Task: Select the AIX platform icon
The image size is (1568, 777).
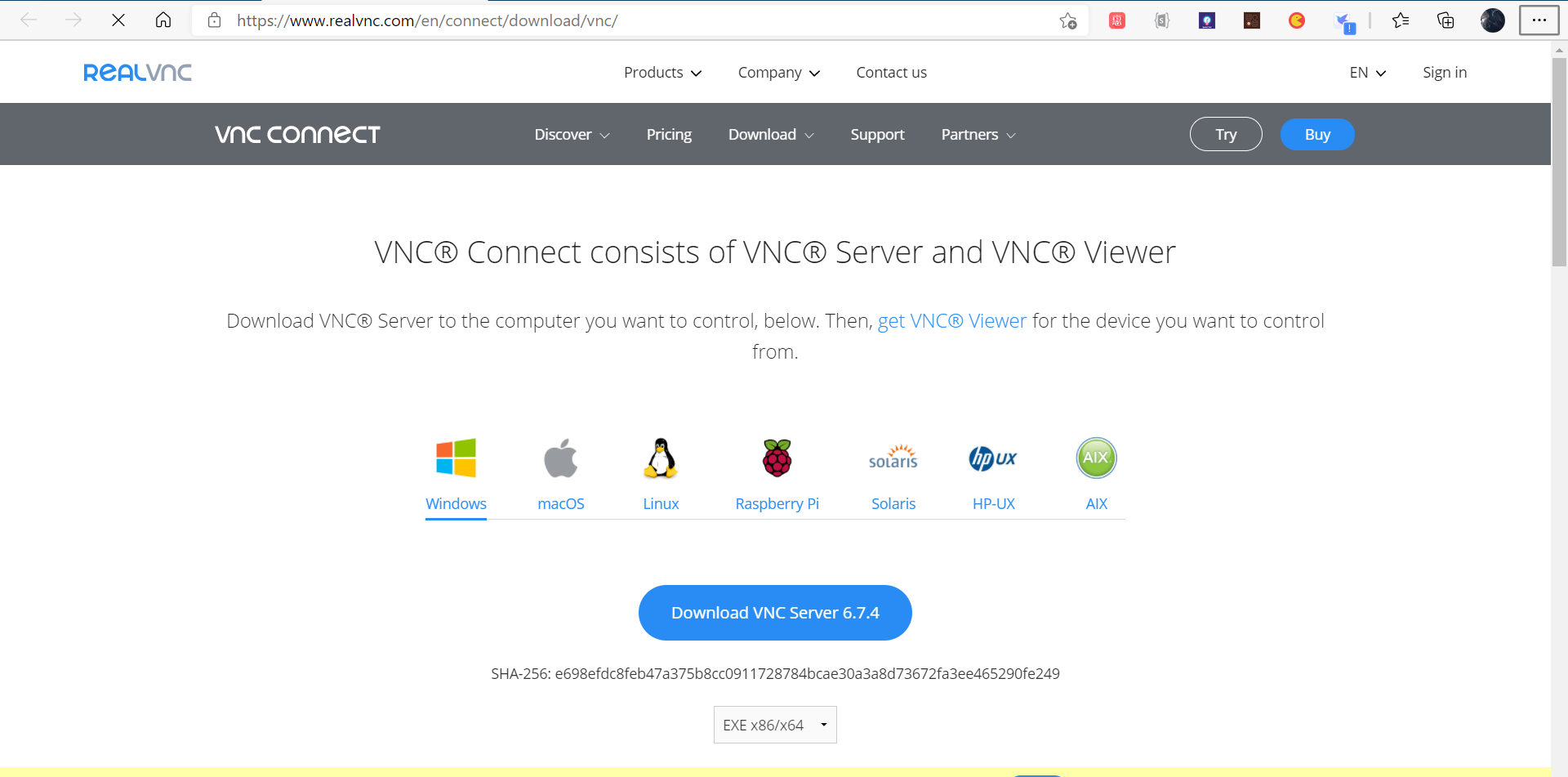Action: pos(1096,458)
